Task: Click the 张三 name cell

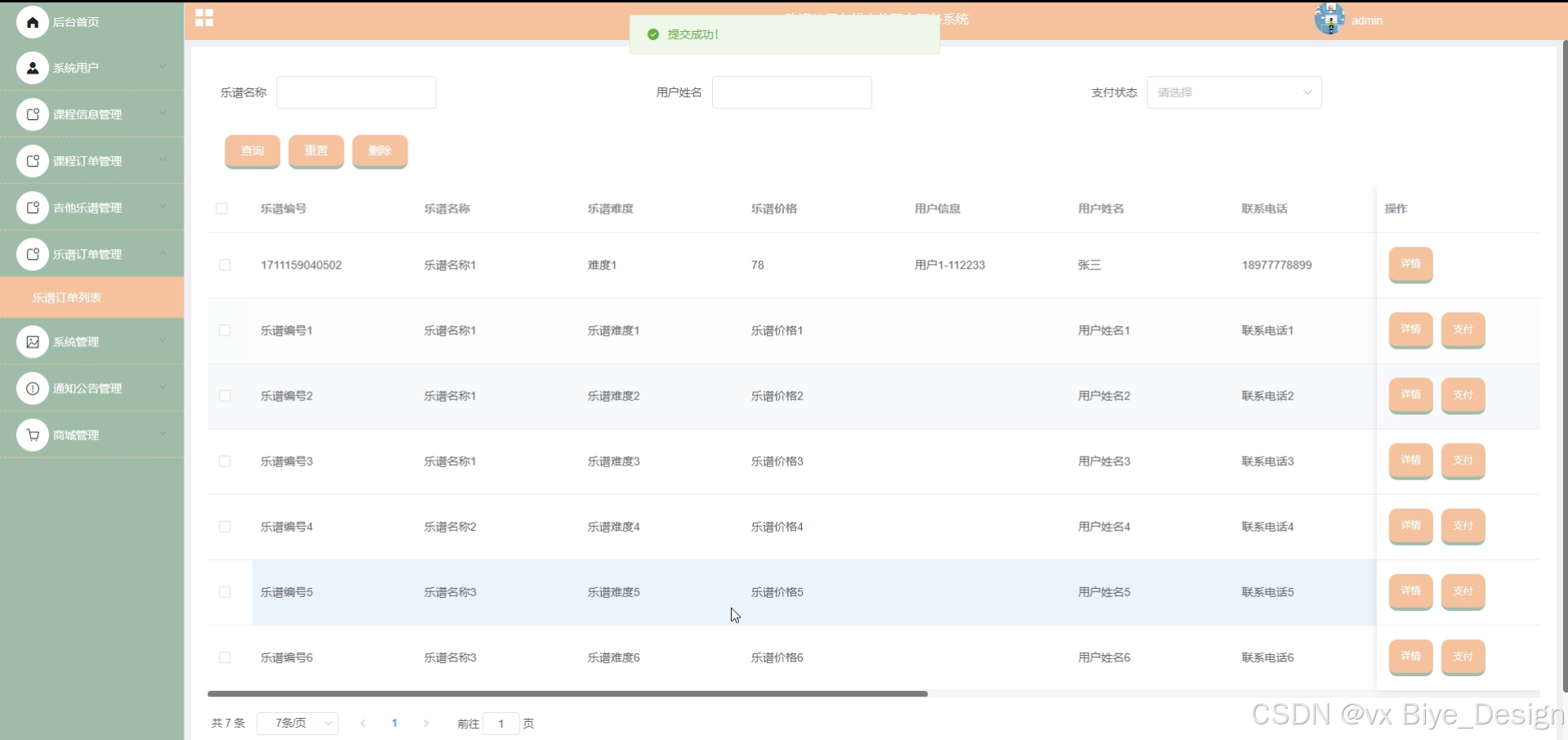Action: (1089, 265)
